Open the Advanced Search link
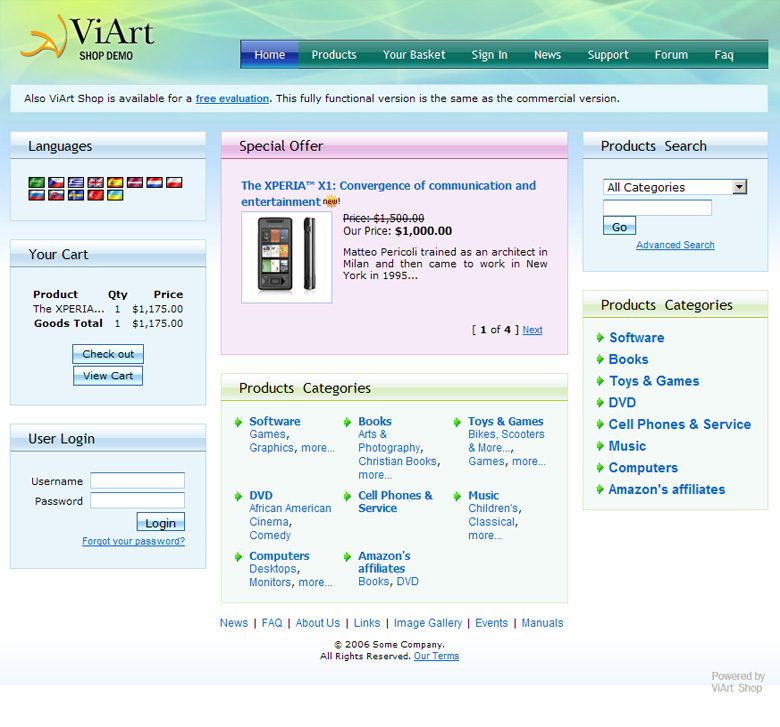Viewport: 780px width, 727px height. pos(675,245)
